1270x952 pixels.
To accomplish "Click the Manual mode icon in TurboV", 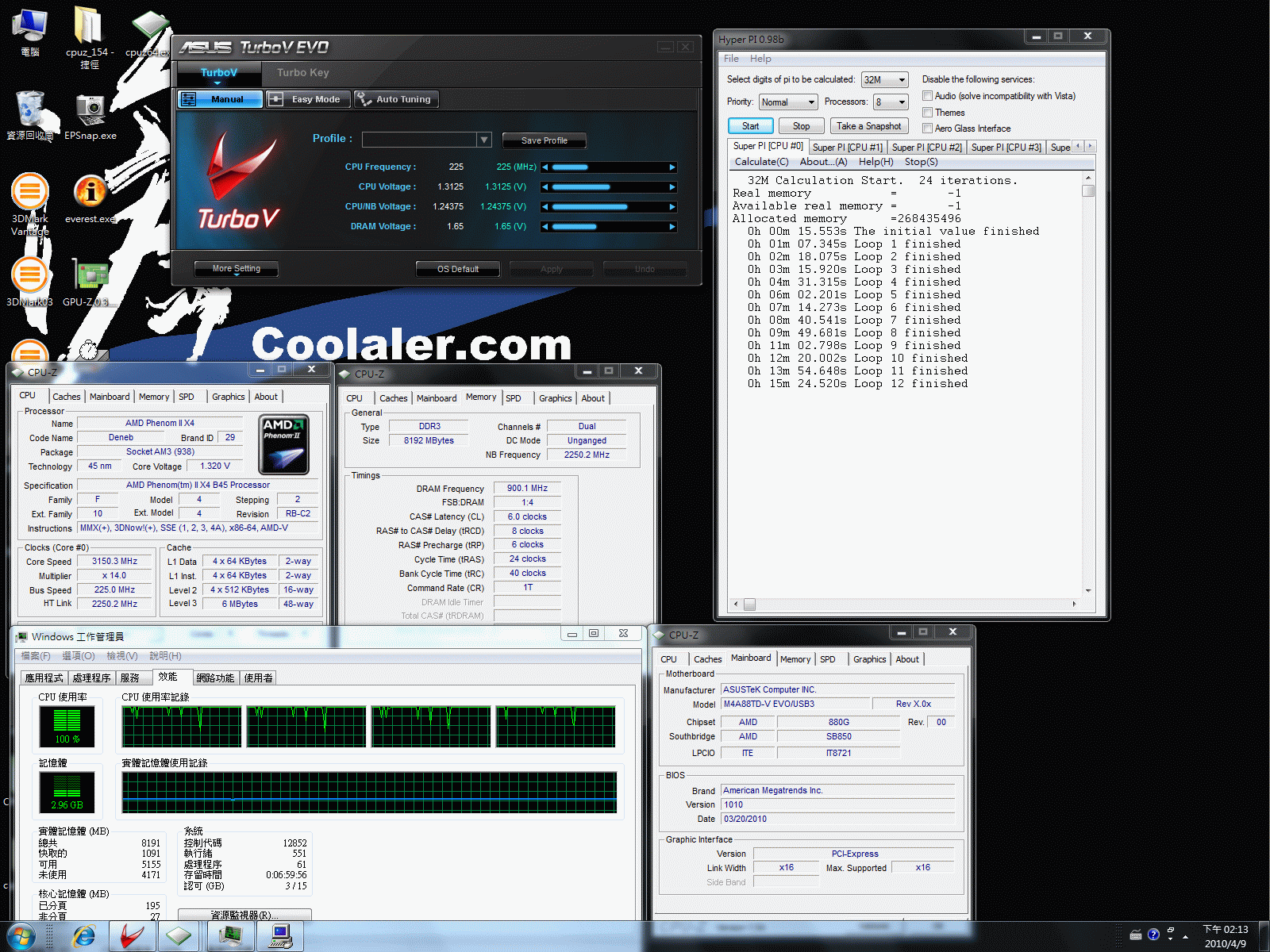I will coord(188,99).
